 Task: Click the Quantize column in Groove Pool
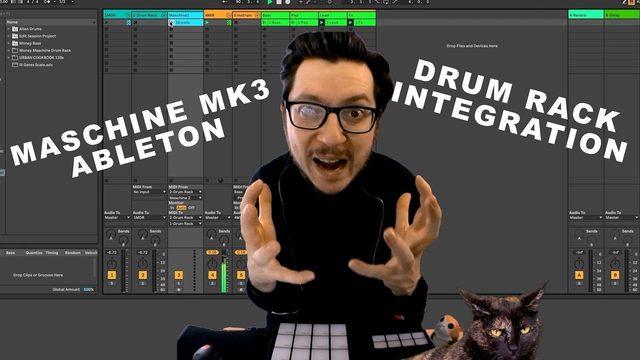[x=34, y=253]
